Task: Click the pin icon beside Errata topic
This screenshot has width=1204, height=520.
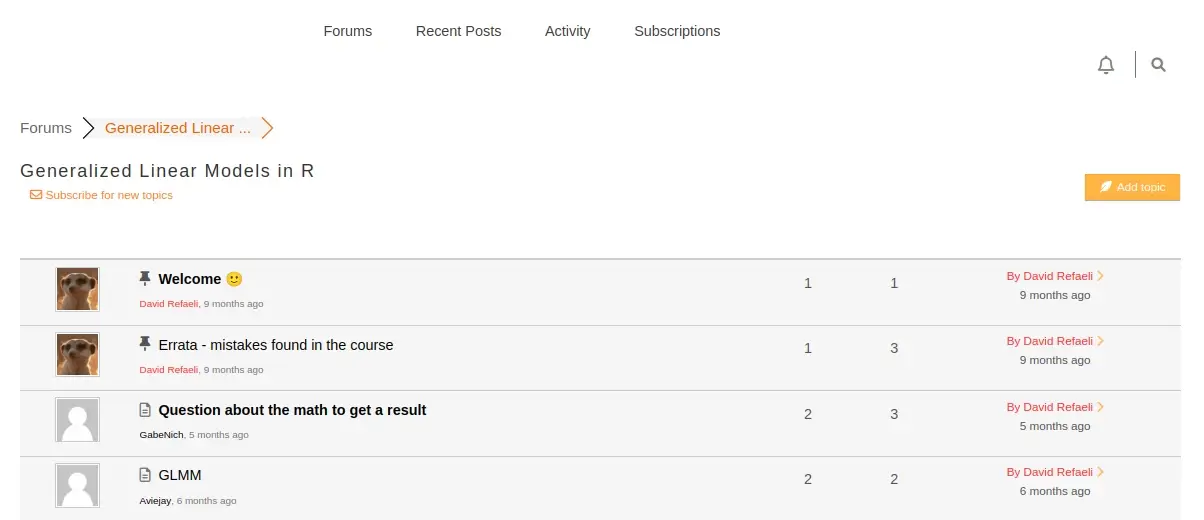Action: (145, 344)
